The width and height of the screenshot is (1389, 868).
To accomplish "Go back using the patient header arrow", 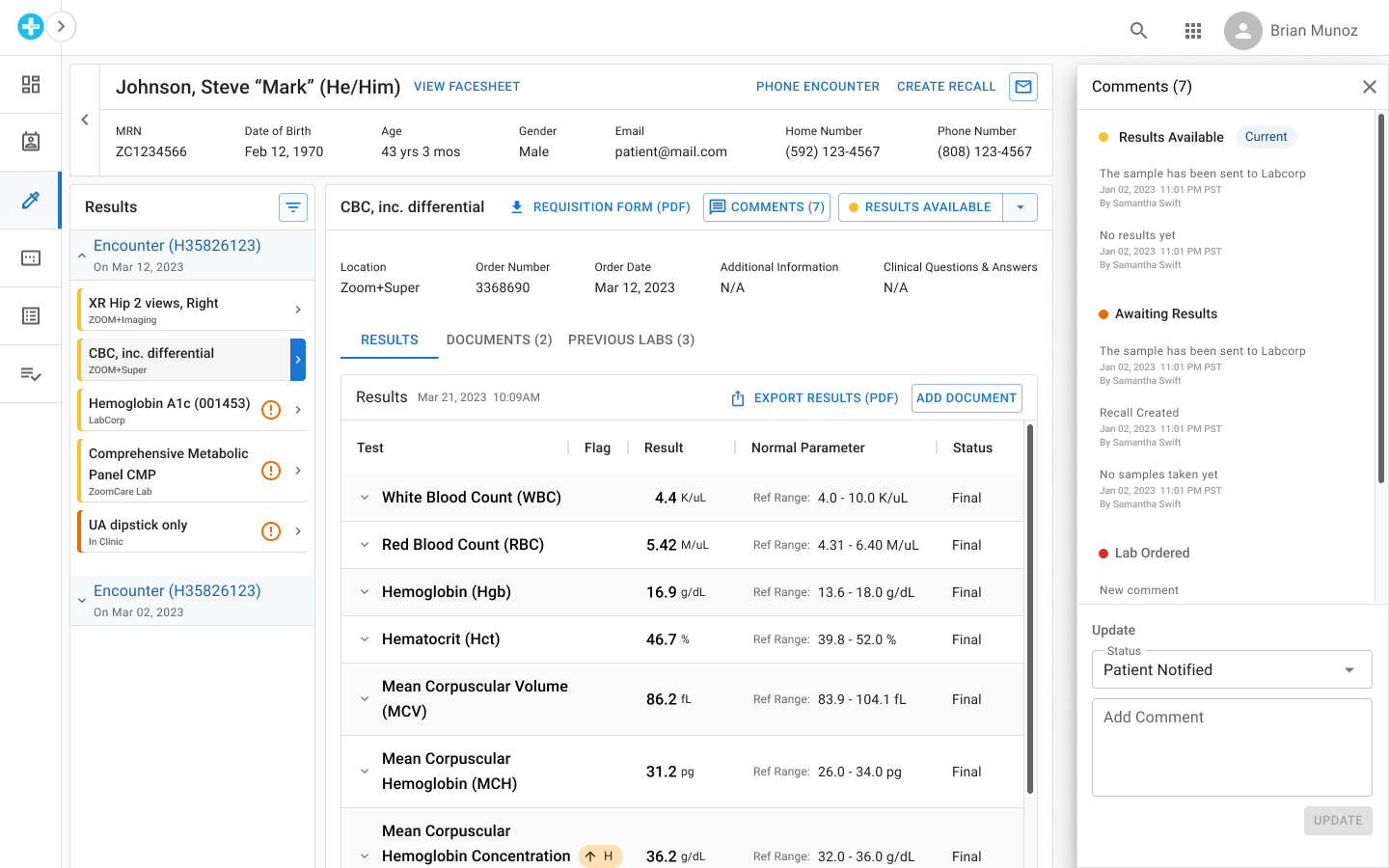I will pyautogui.click(x=85, y=120).
